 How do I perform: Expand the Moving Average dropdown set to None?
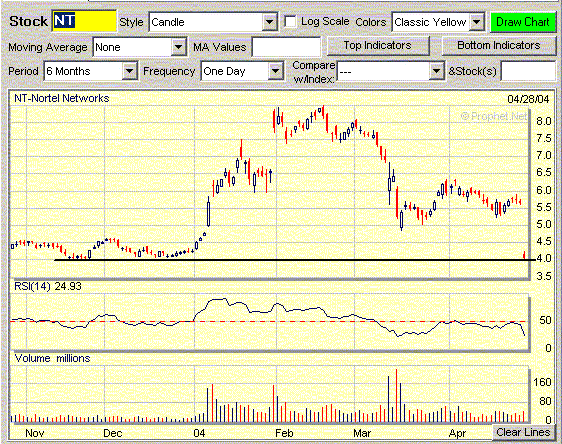[x=140, y=47]
